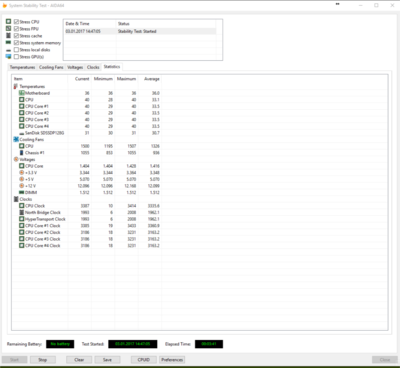Click the Stop button
The height and width of the screenshot is (368, 400).
43,360
